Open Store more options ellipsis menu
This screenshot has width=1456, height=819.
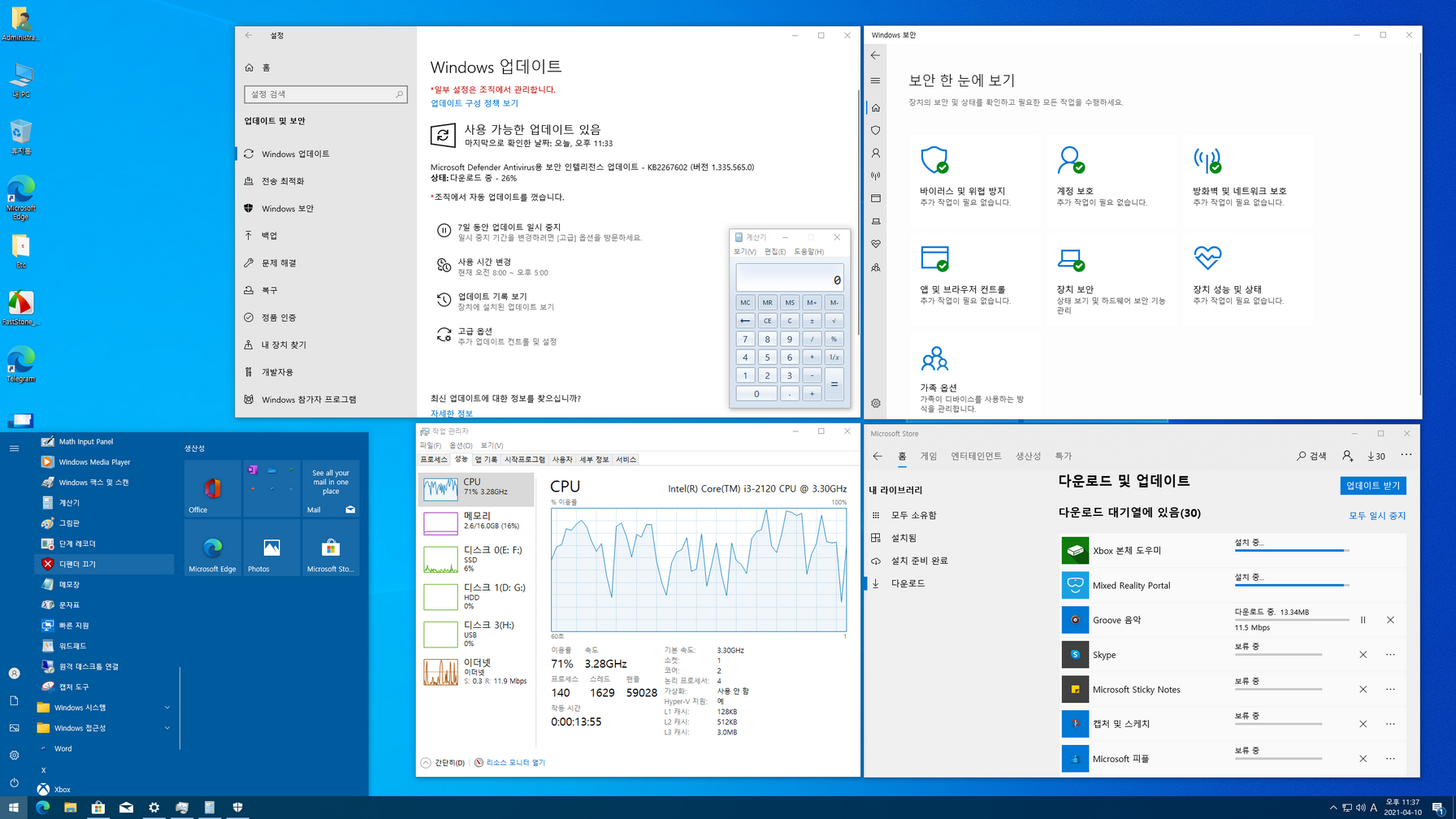click(x=1406, y=455)
